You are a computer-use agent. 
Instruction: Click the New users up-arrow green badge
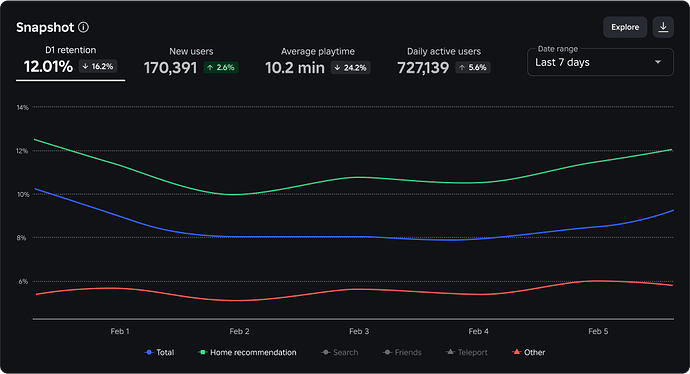(x=220, y=67)
